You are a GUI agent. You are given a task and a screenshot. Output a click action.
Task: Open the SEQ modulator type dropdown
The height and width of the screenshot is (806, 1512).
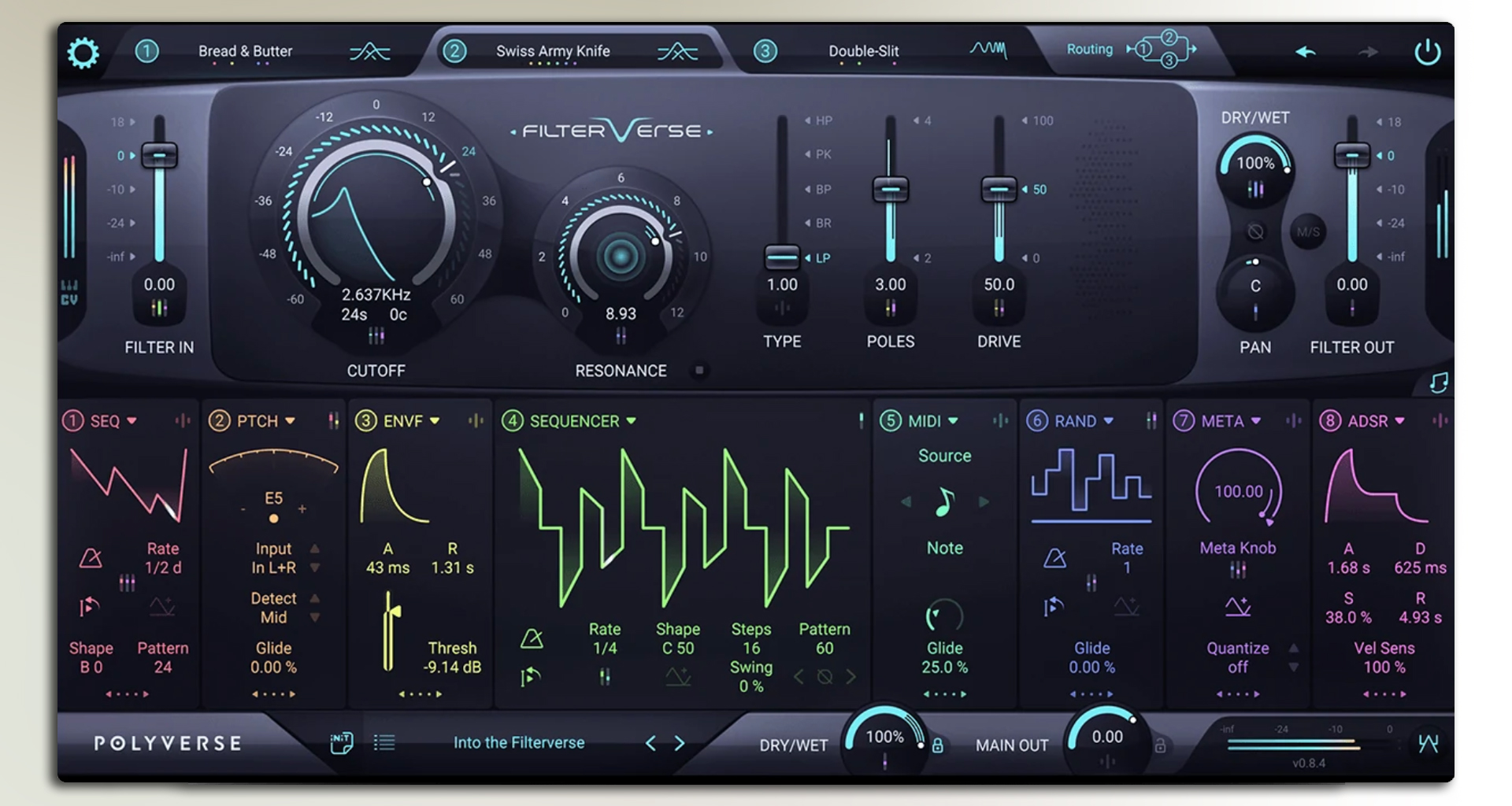132,421
